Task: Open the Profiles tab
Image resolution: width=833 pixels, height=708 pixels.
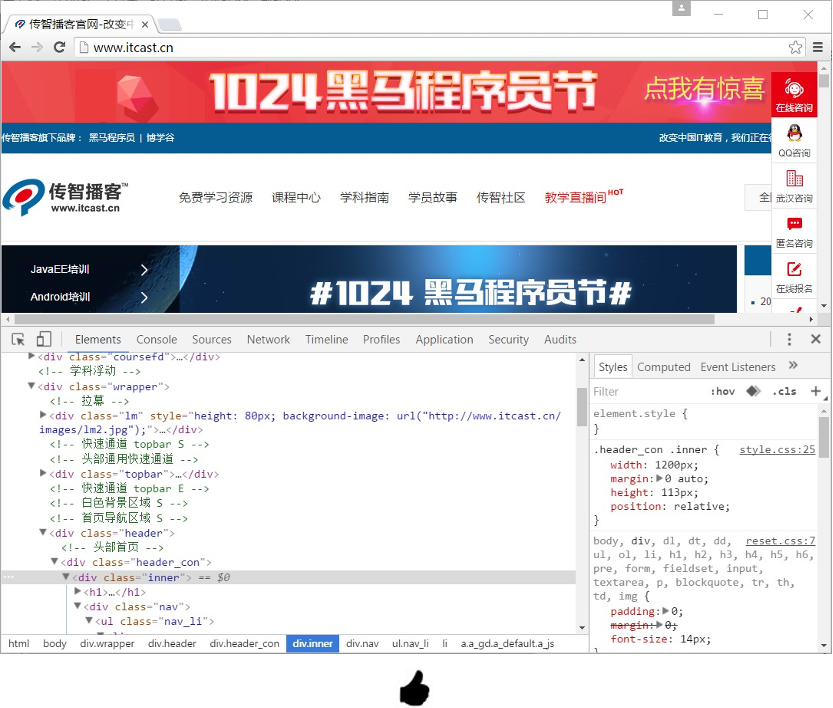Action: coord(381,339)
